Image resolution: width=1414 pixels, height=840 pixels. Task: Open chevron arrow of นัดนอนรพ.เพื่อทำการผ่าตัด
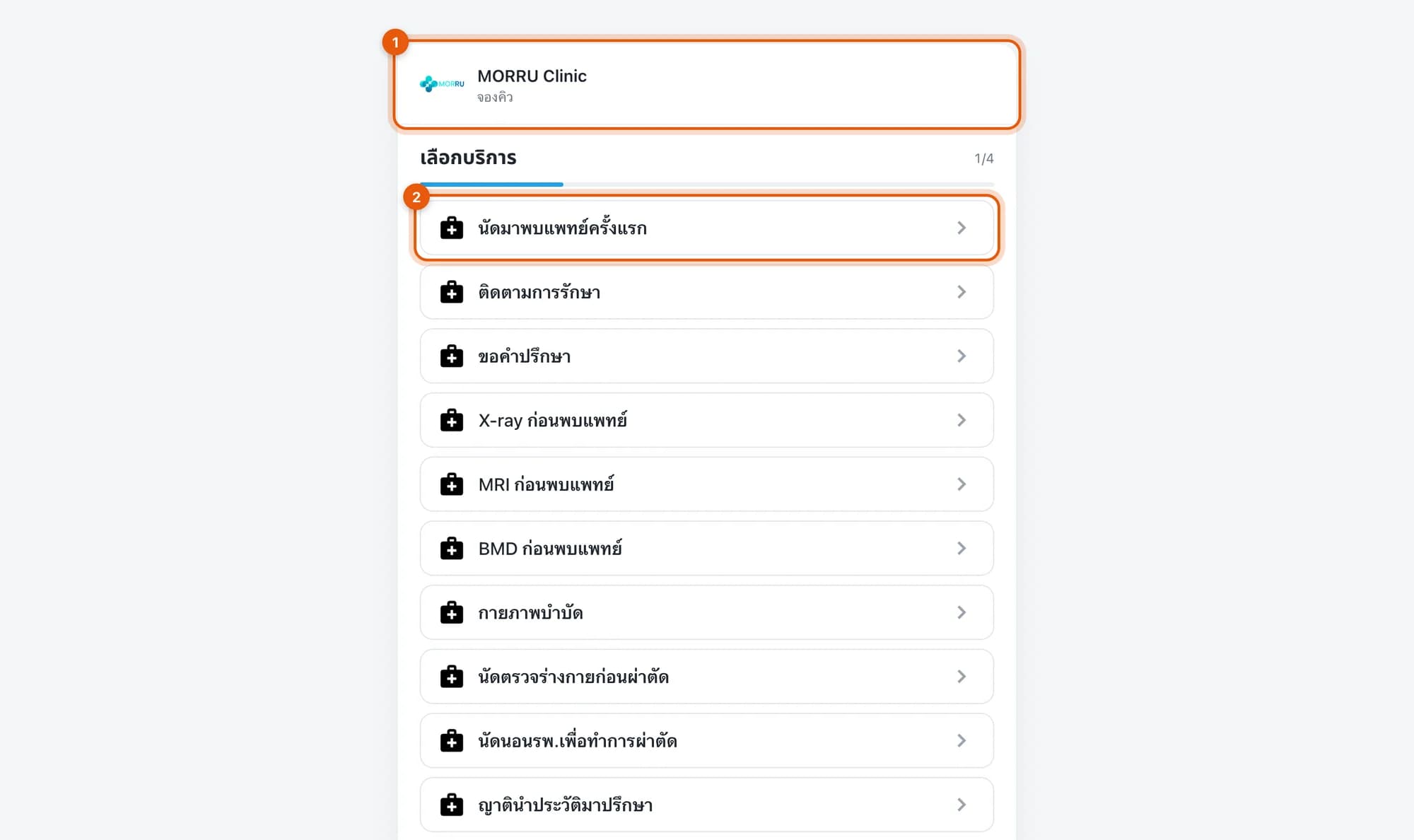point(962,741)
